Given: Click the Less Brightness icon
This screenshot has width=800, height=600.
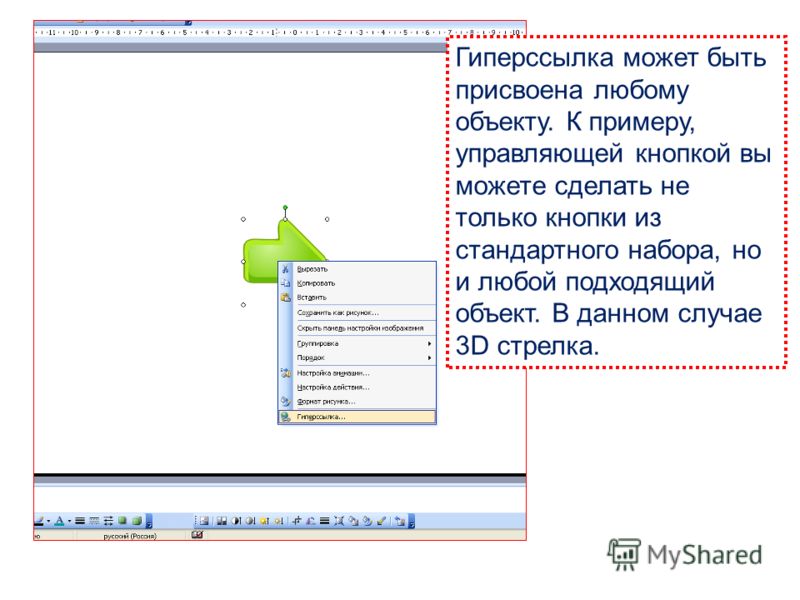Looking at the screenshot, I should (279, 521).
